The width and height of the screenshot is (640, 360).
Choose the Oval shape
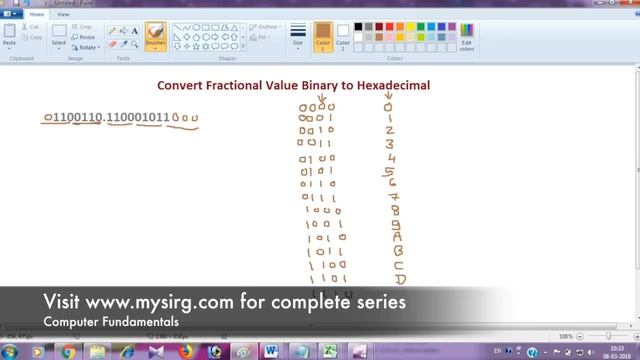(x=196, y=28)
